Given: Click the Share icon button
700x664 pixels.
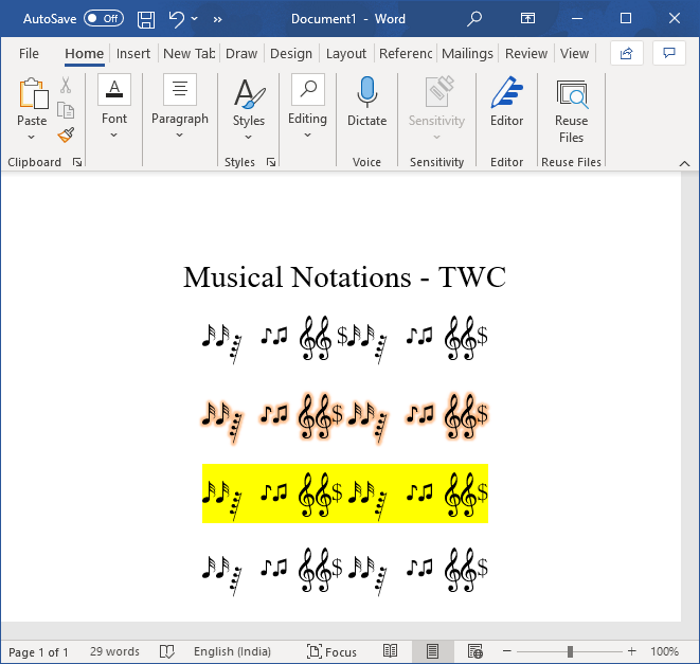Looking at the screenshot, I should click(626, 54).
